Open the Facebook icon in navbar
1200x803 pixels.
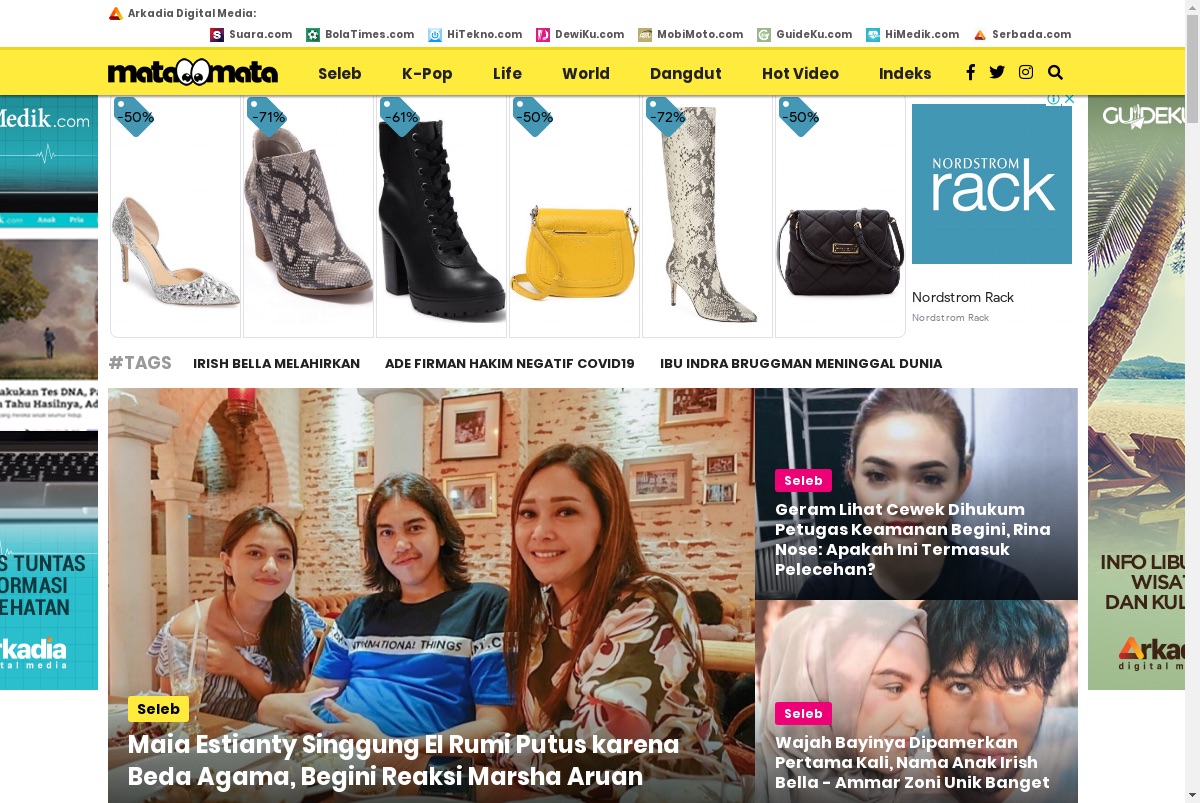point(970,72)
